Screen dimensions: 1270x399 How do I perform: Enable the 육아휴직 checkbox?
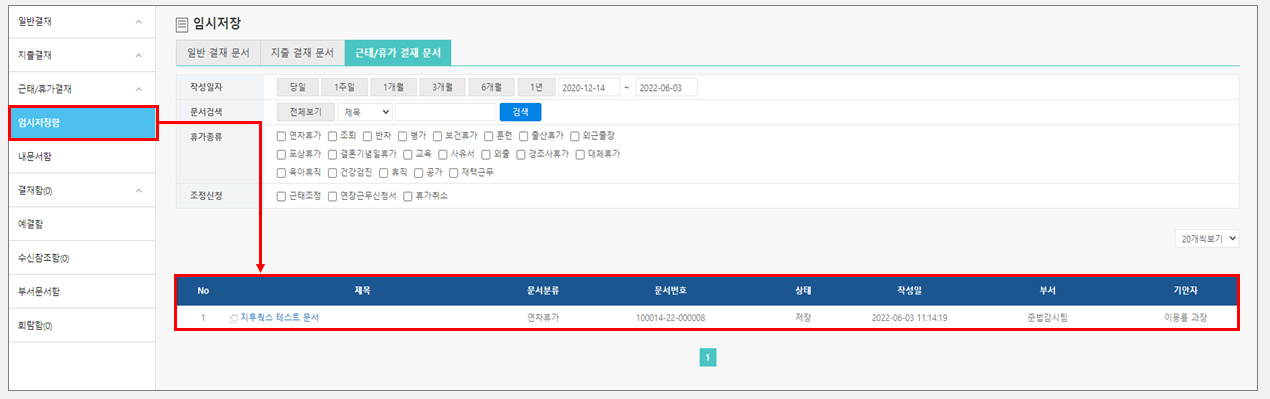(x=281, y=172)
